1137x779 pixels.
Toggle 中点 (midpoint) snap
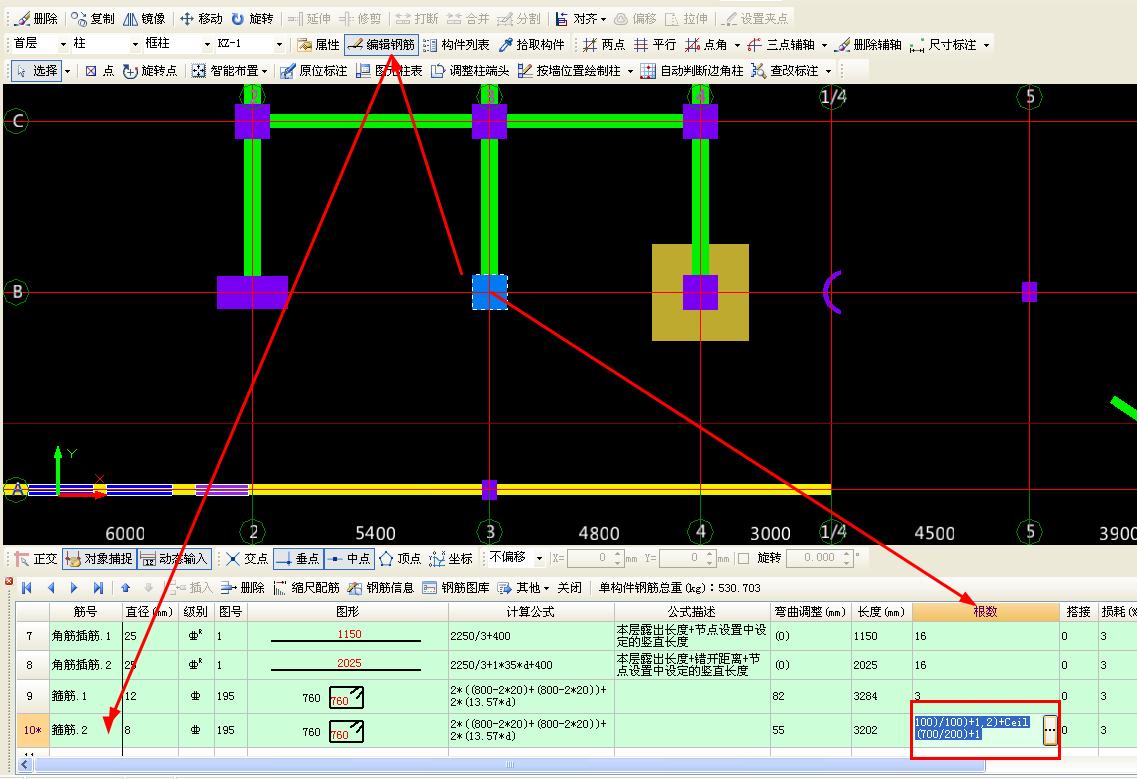[349, 559]
